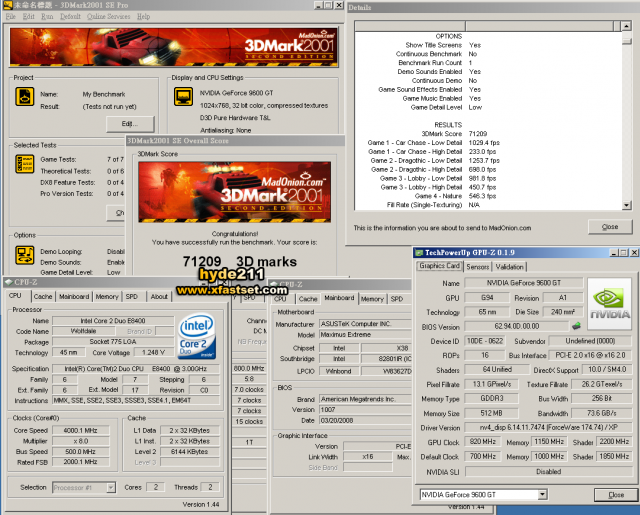Click the NVIDIA logo in GPU-Z
Image resolution: width=640 pixels, height=515 pixels.
point(609,304)
